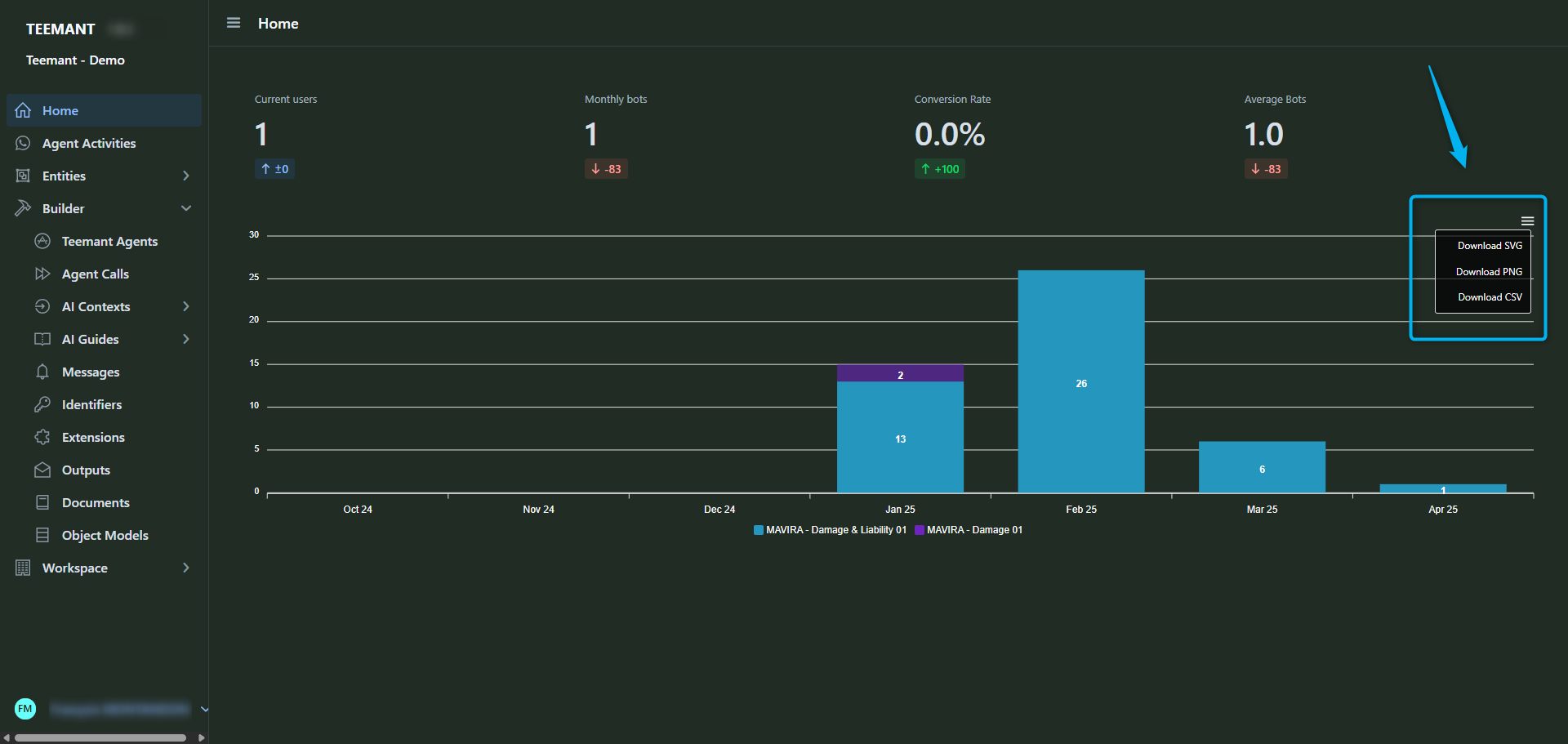Collapse the Builder section chevron

186,208
